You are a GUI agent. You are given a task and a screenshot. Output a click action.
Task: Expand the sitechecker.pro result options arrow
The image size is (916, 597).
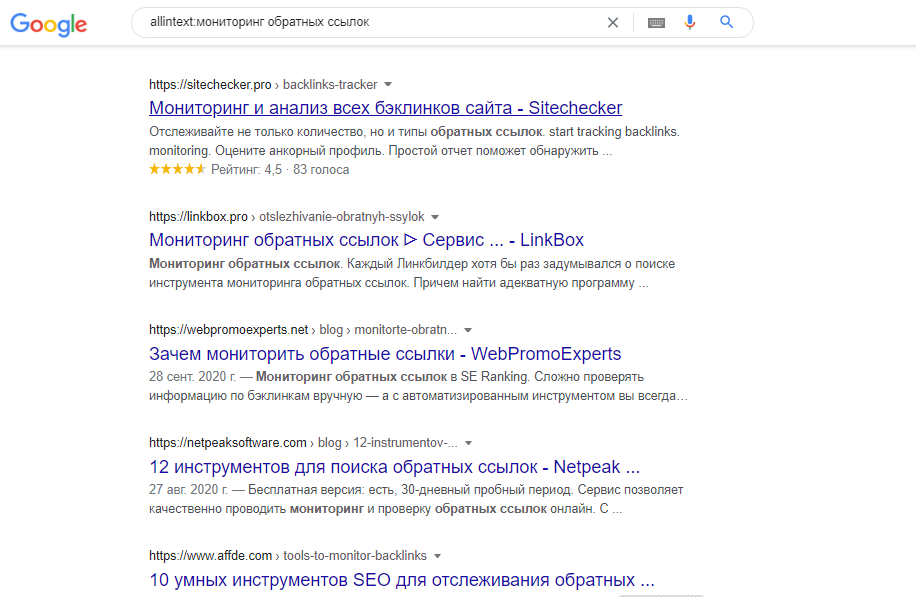388,85
